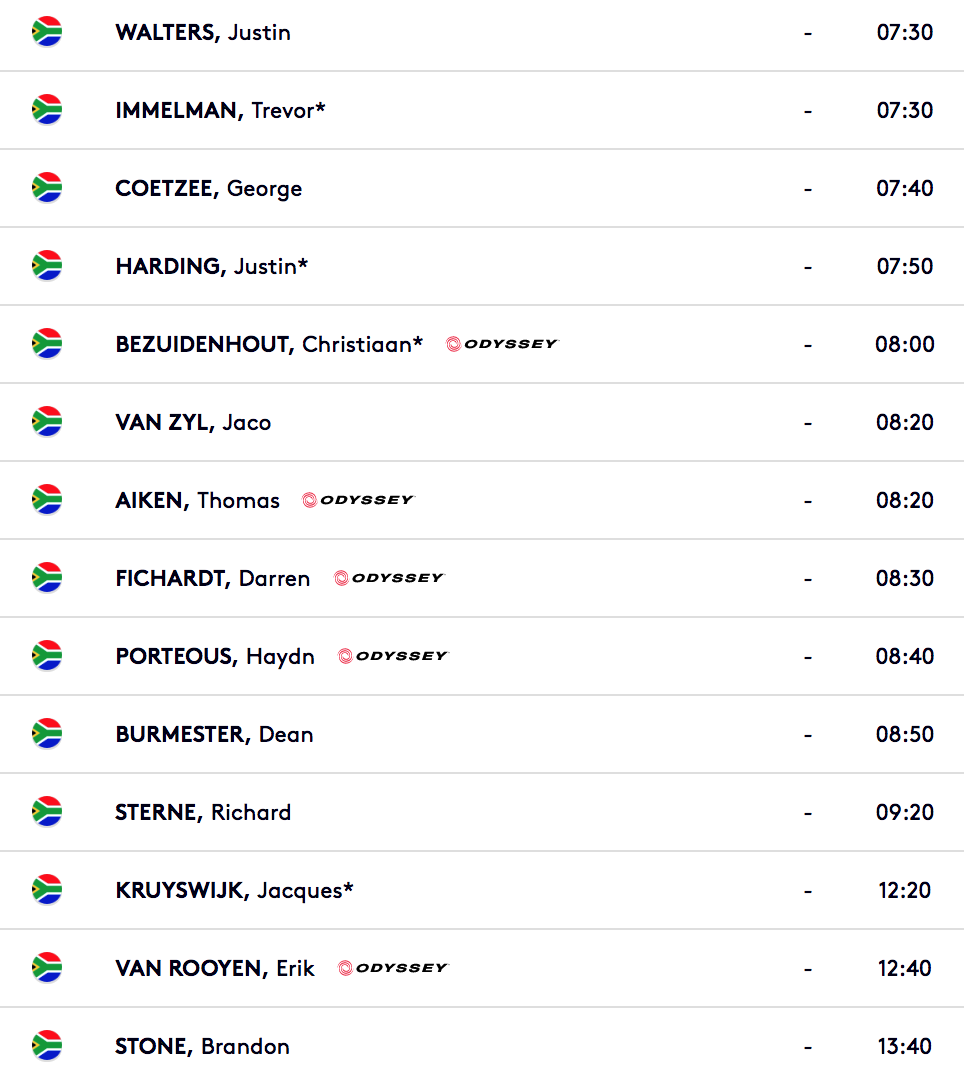Viewport: 964px width, 1078px height.
Task: Click the Odyssey logo beside PORTEOUS, Haydn
Action: pyautogui.click(x=394, y=656)
